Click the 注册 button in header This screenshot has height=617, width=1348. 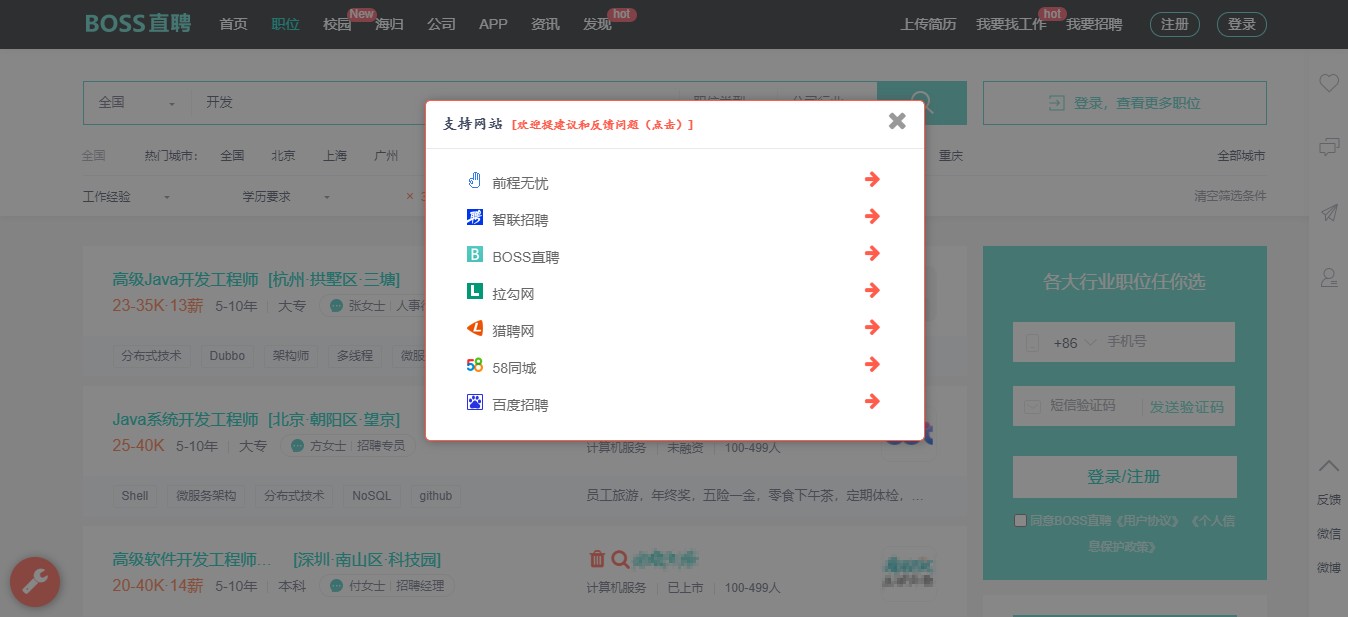click(x=1175, y=24)
